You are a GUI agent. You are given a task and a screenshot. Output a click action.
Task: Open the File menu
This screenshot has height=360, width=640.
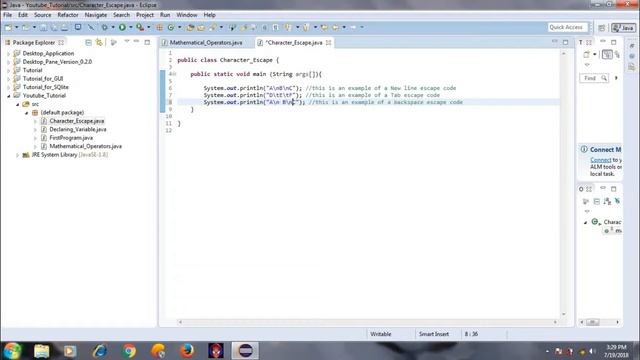(7, 15)
